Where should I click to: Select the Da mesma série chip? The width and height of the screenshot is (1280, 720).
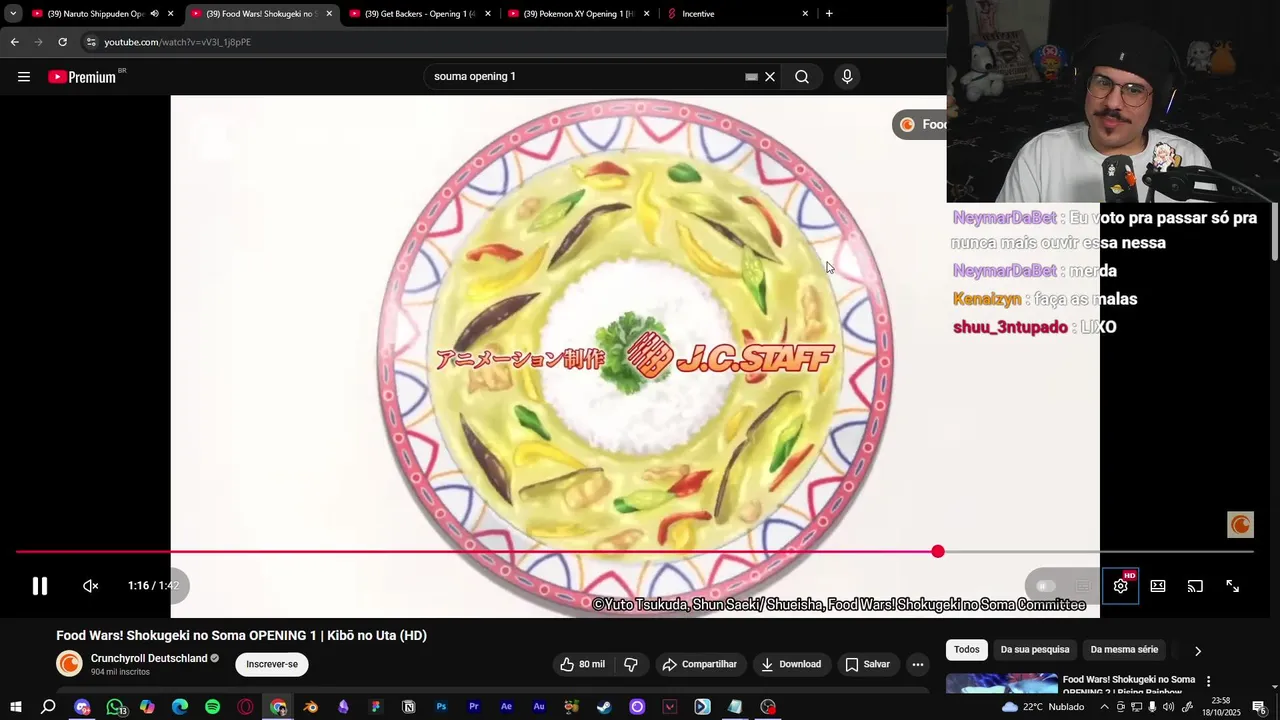tap(1124, 650)
